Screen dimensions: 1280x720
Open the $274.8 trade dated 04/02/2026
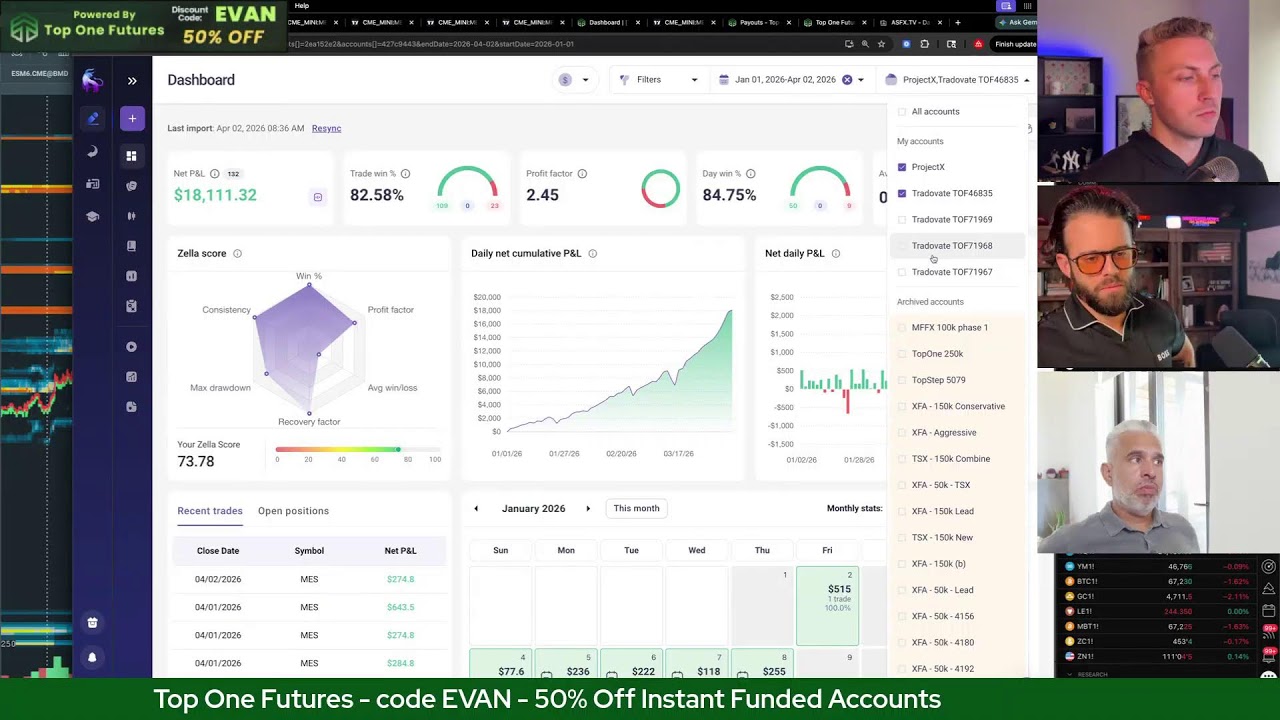click(x=308, y=579)
